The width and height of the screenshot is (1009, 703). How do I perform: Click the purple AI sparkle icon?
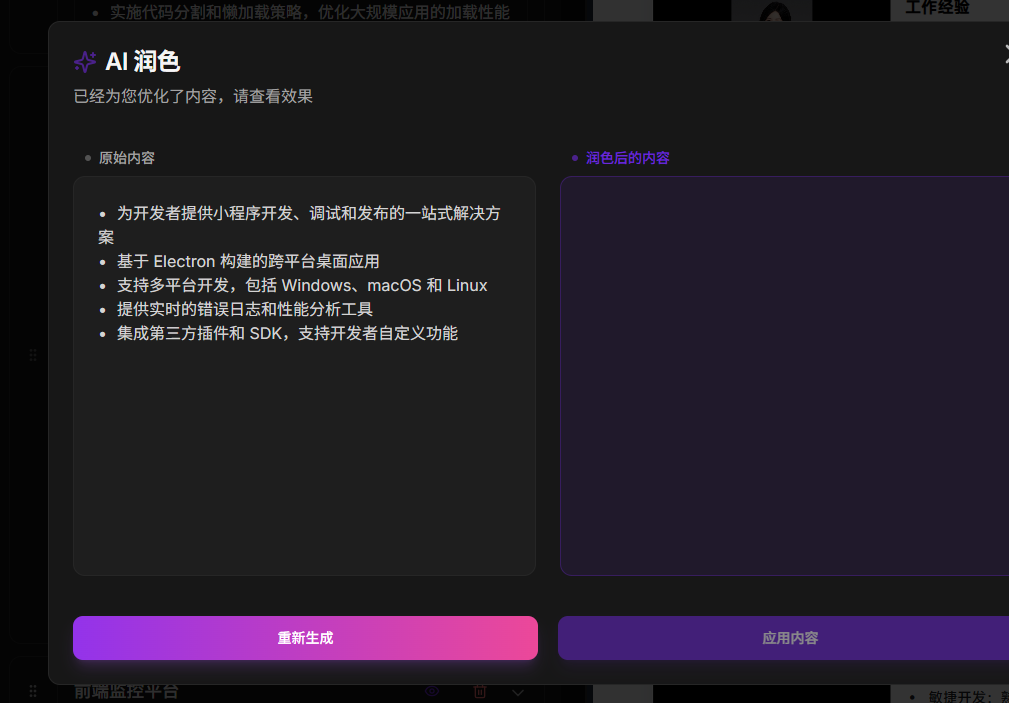85,62
